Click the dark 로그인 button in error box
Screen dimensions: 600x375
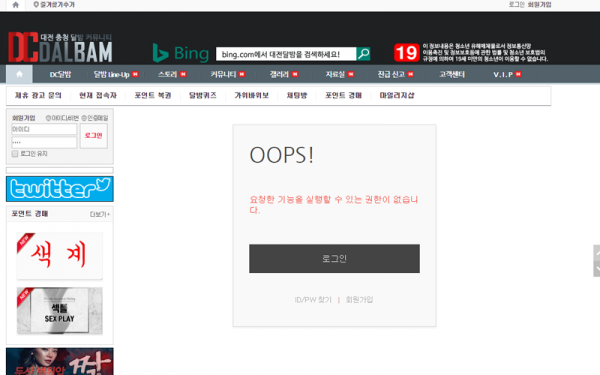pyautogui.click(x=334, y=259)
